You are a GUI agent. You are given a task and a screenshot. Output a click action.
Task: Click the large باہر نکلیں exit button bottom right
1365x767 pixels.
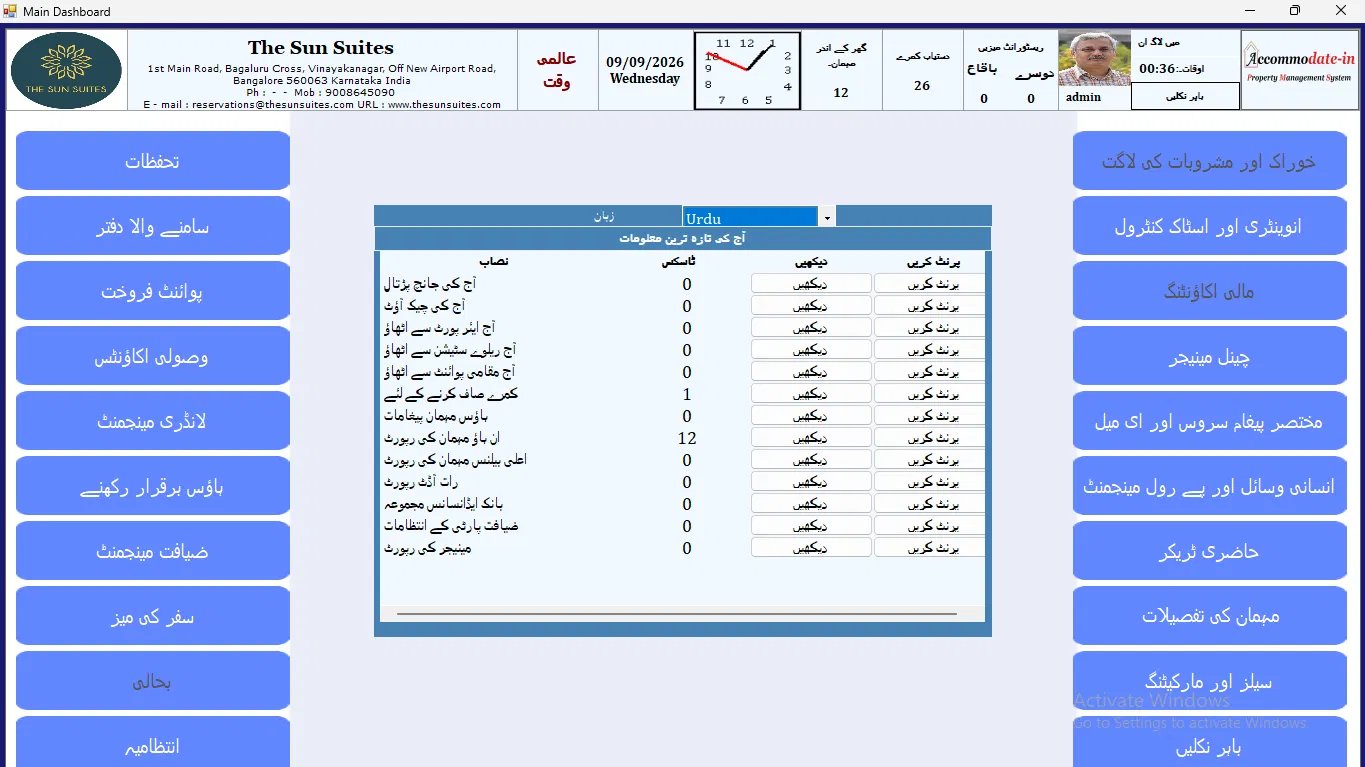click(x=1210, y=743)
